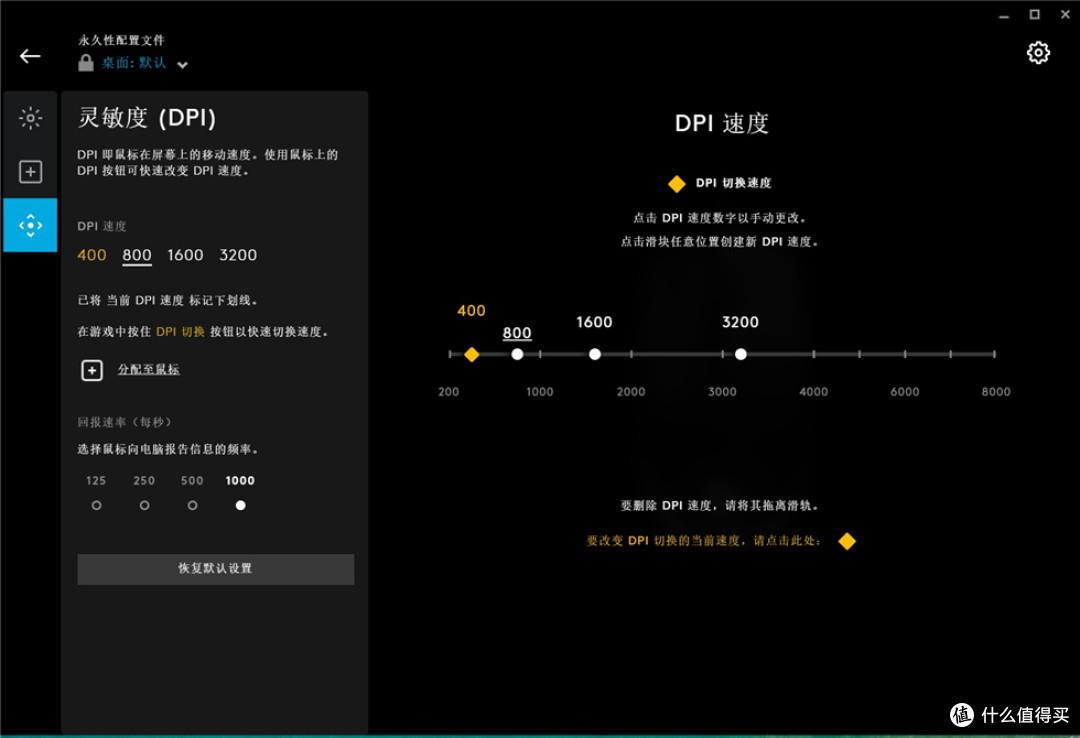Click the yellow DPI 切换 text link
1080x738 pixels.
[180, 331]
